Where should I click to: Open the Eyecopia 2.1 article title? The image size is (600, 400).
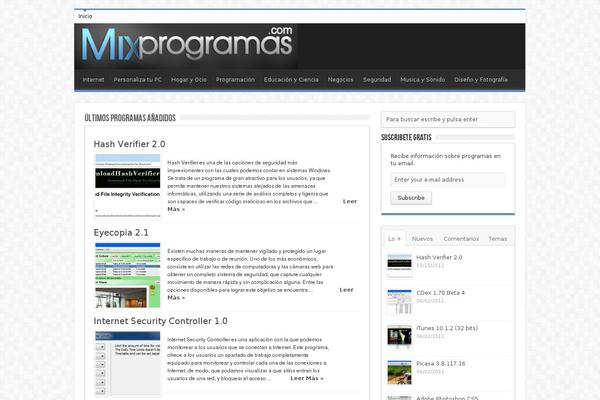[x=121, y=233]
